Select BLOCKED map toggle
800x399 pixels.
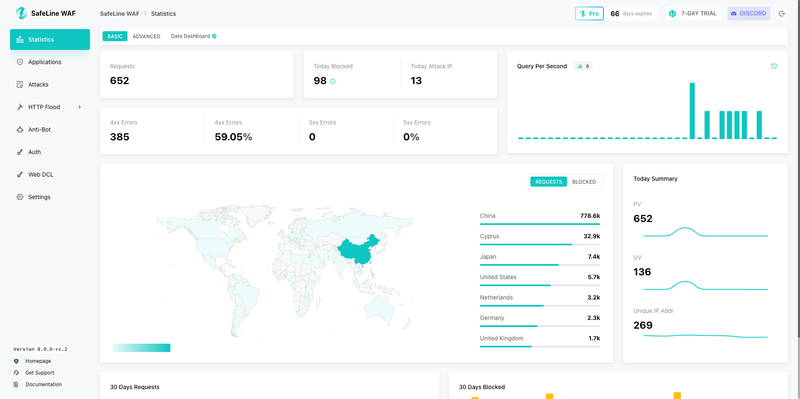click(x=584, y=182)
